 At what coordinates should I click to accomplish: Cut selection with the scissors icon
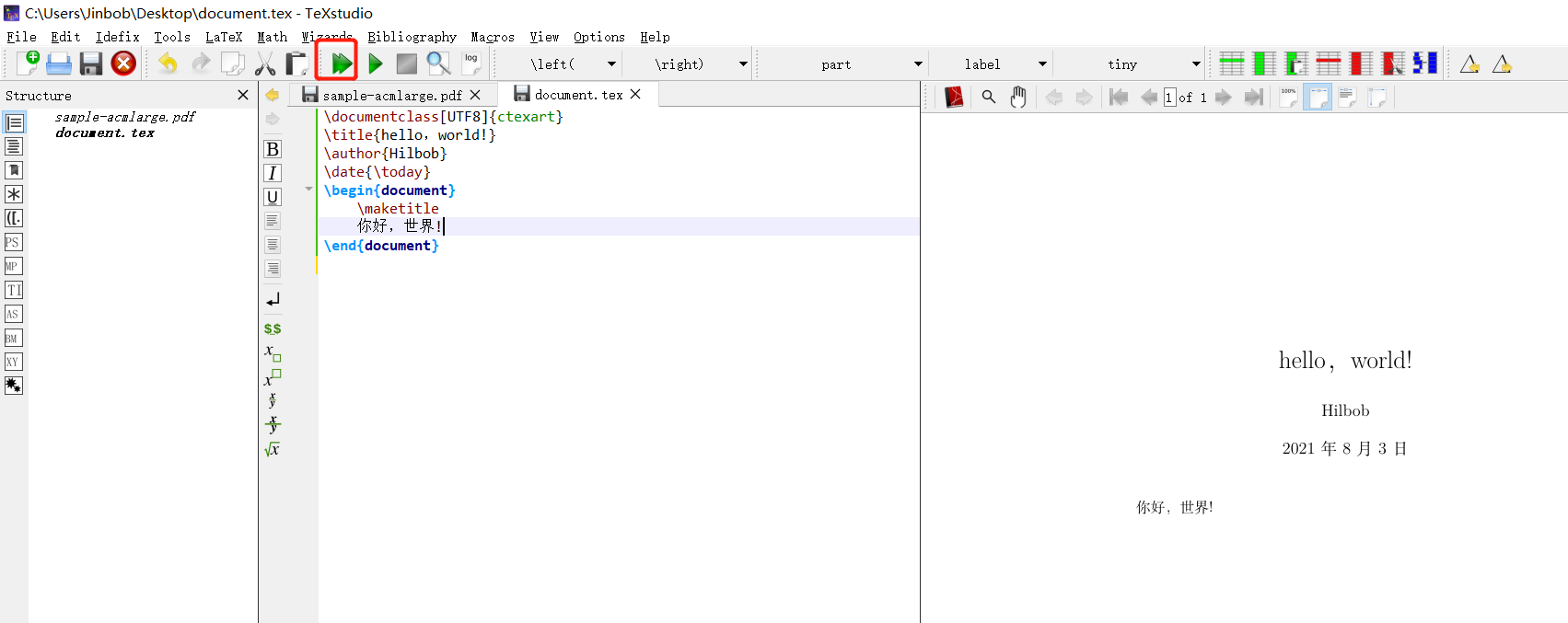265,63
